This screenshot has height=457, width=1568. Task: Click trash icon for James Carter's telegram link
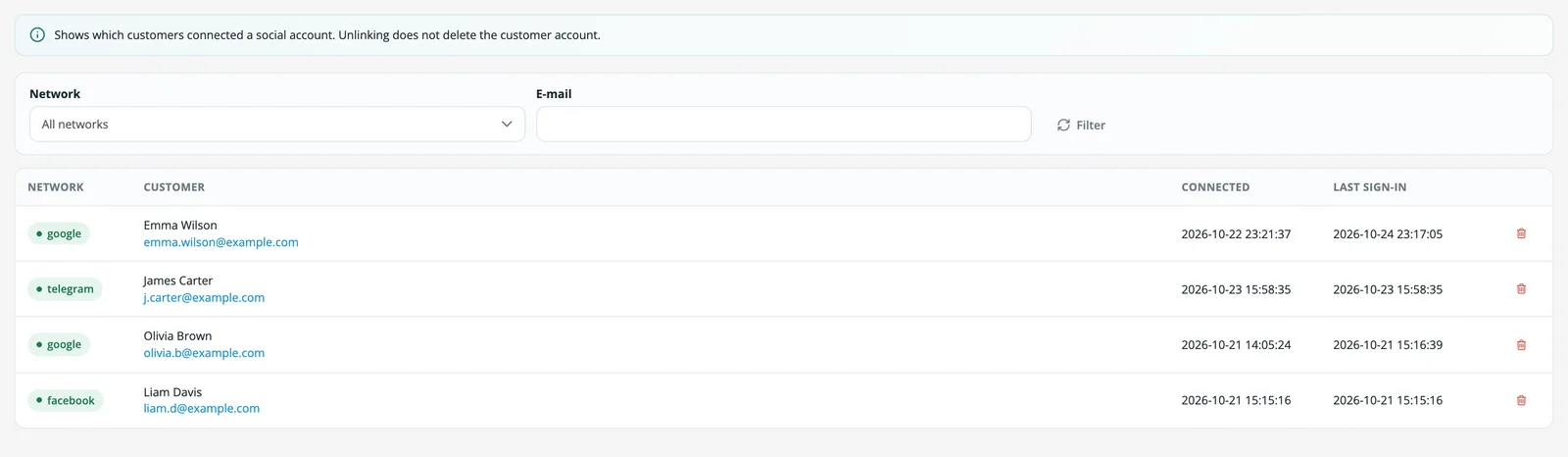(x=1521, y=289)
